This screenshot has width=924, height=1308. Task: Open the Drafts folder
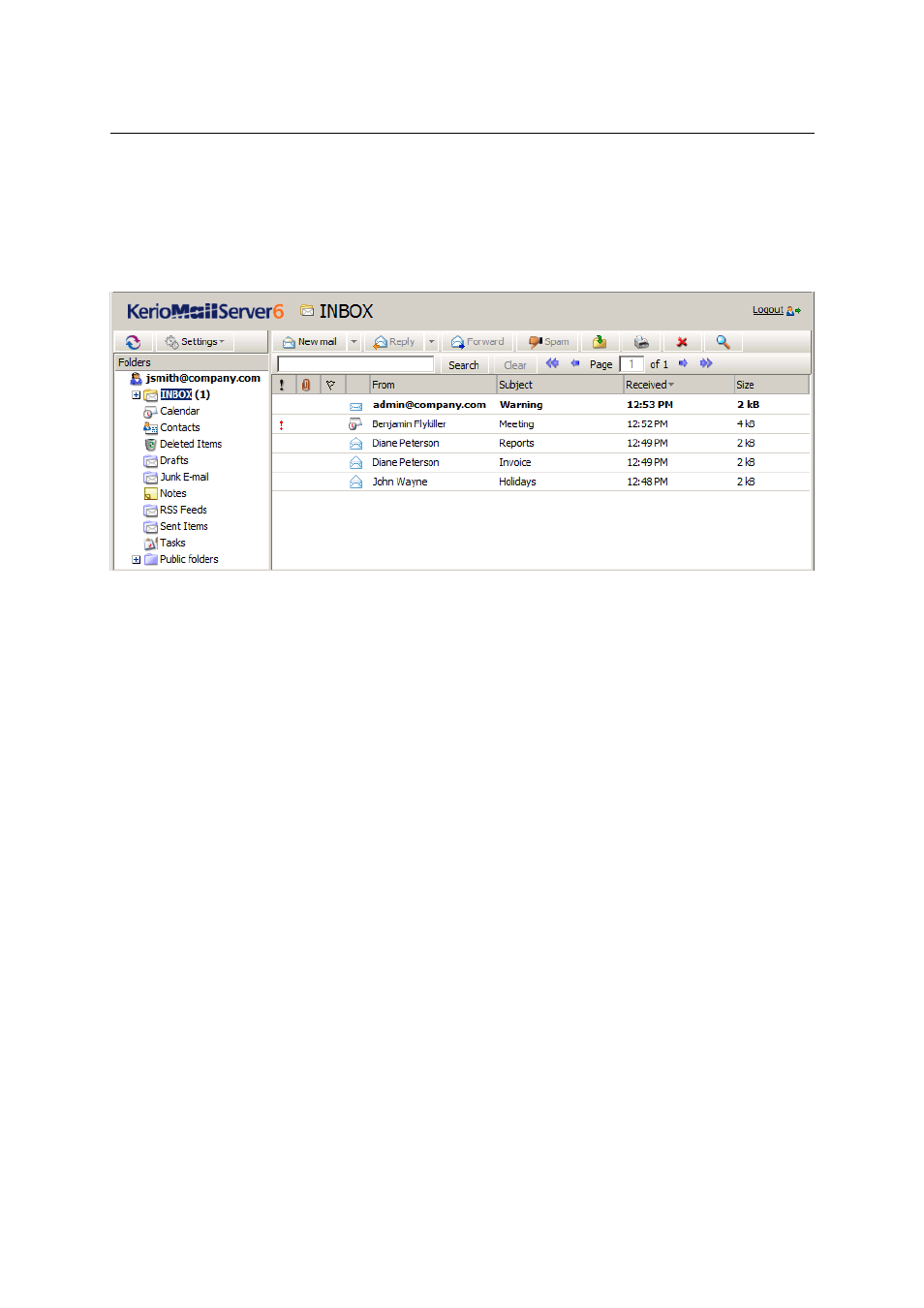click(x=174, y=460)
